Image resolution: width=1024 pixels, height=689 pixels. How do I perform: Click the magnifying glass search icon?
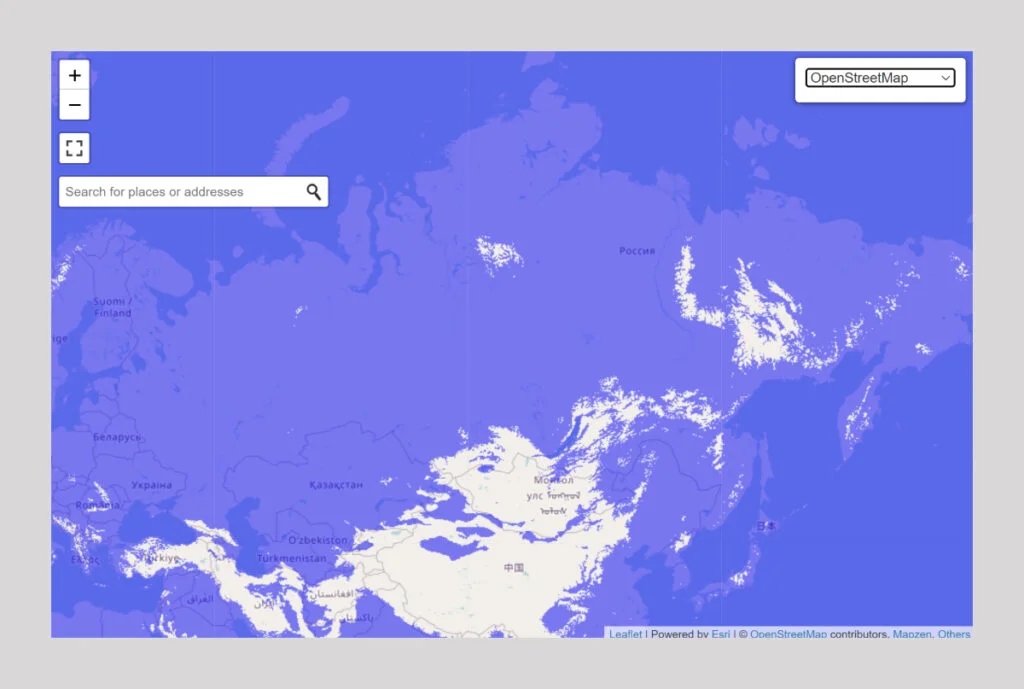click(313, 192)
